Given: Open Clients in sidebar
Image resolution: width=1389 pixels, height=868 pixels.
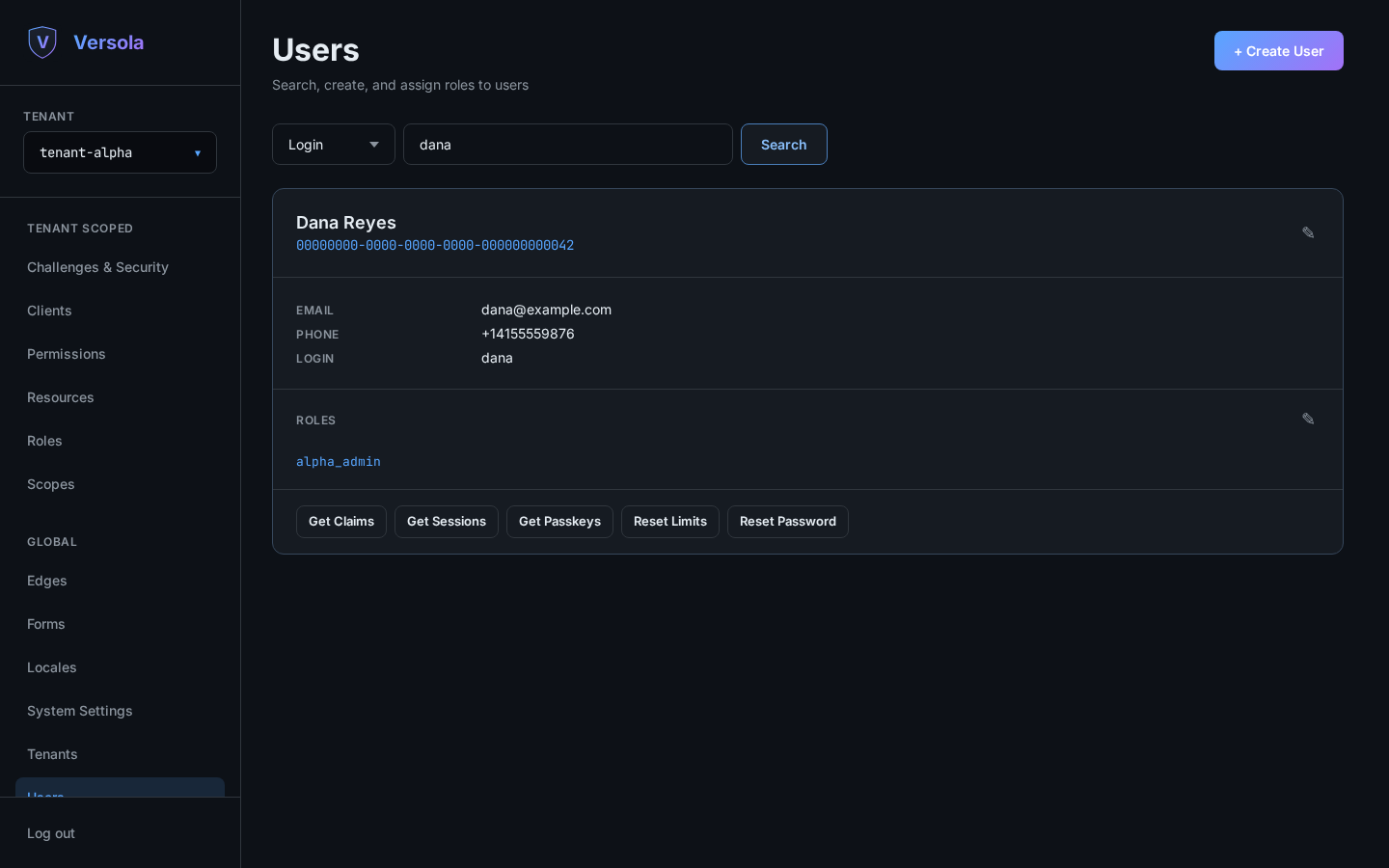Looking at the screenshot, I should (120, 311).
